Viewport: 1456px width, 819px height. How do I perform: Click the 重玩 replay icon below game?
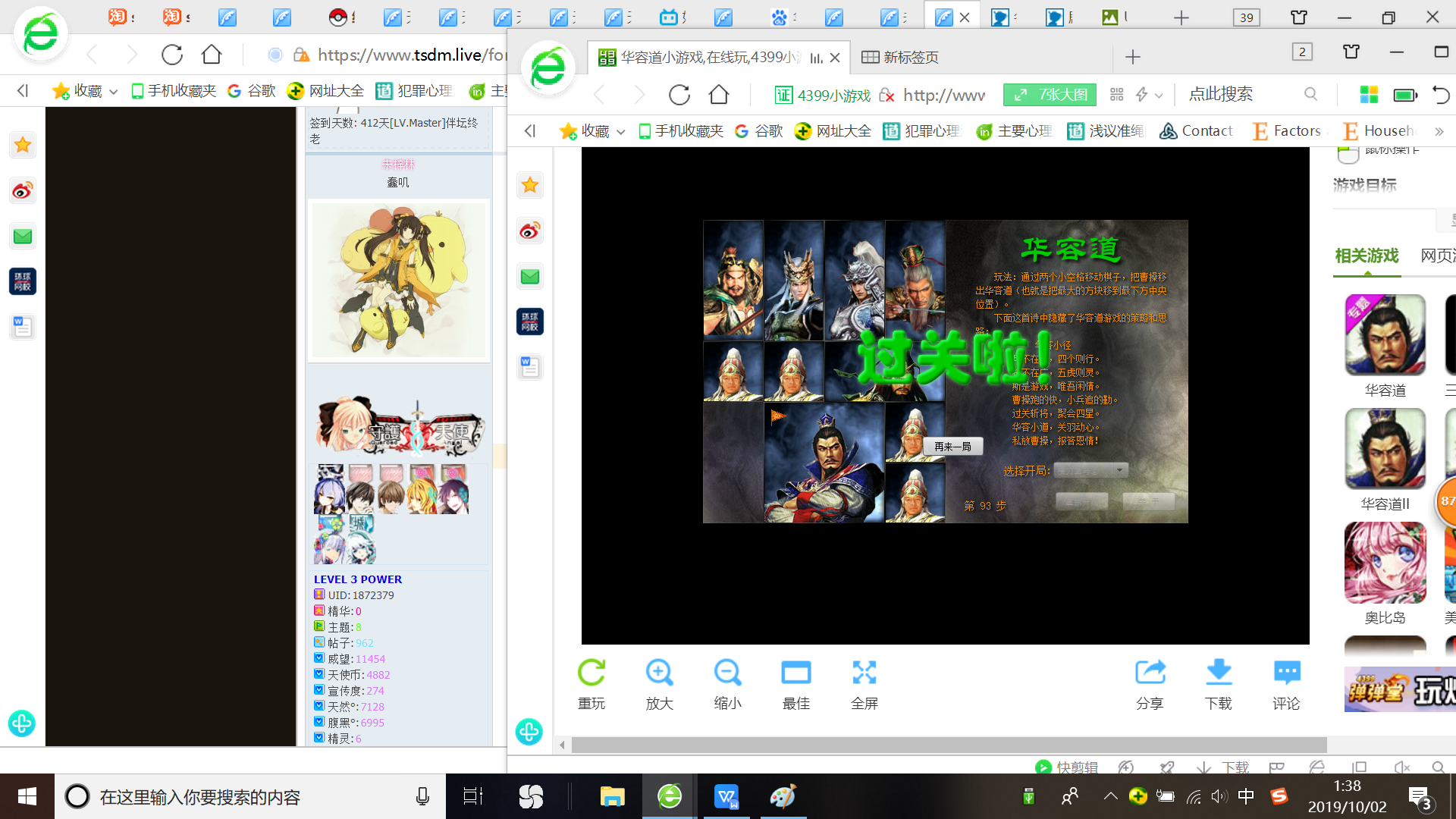click(591, 673)
